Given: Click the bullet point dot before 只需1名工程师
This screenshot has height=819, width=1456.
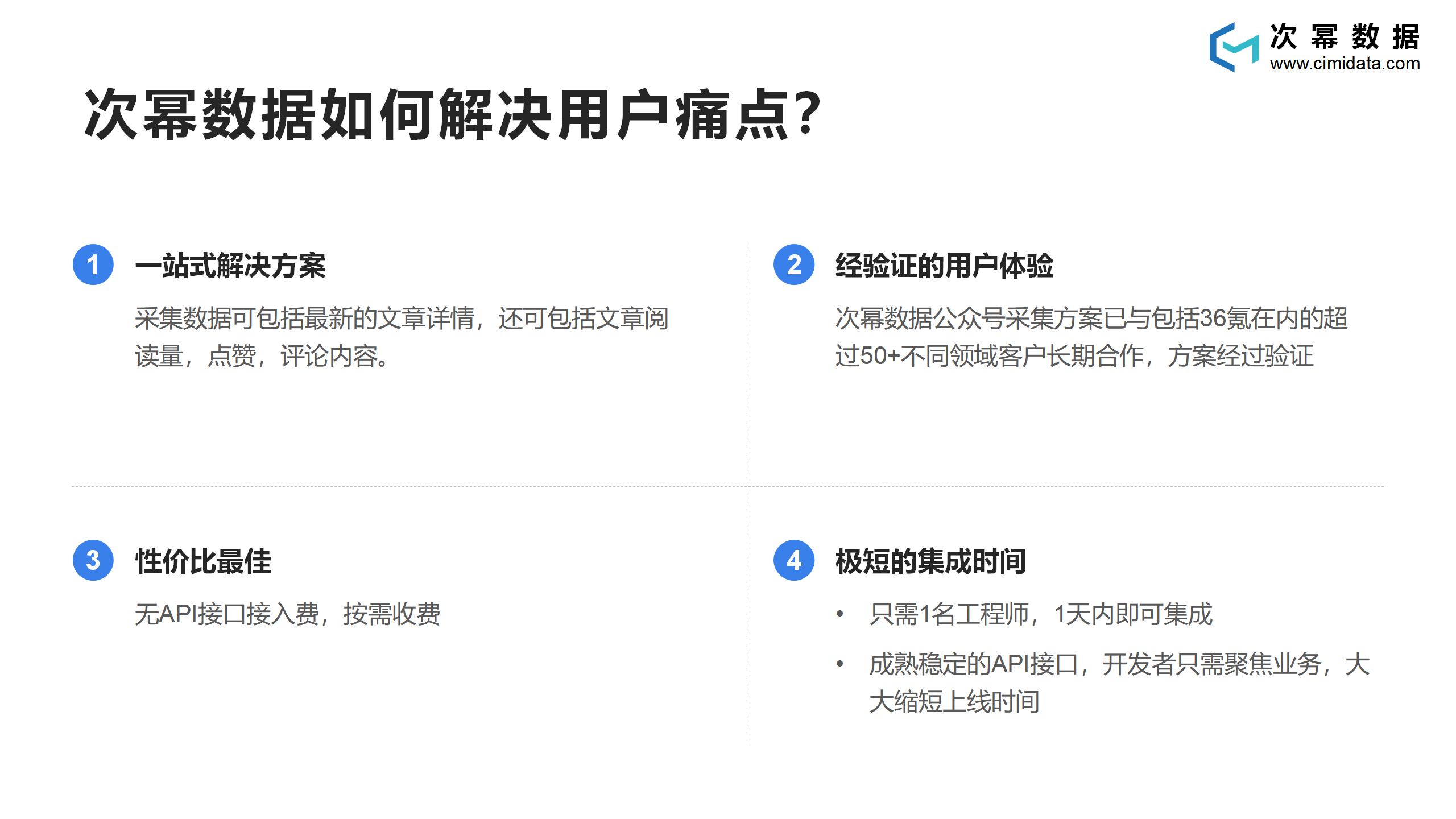Looking at the screenshot, I should tap(839, 614).
